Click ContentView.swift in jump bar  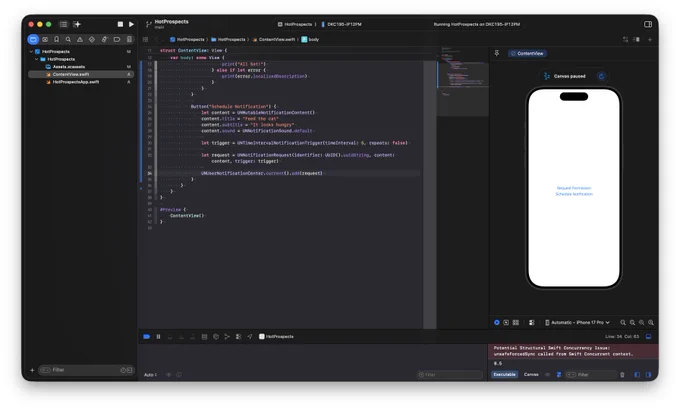(274, 39)
